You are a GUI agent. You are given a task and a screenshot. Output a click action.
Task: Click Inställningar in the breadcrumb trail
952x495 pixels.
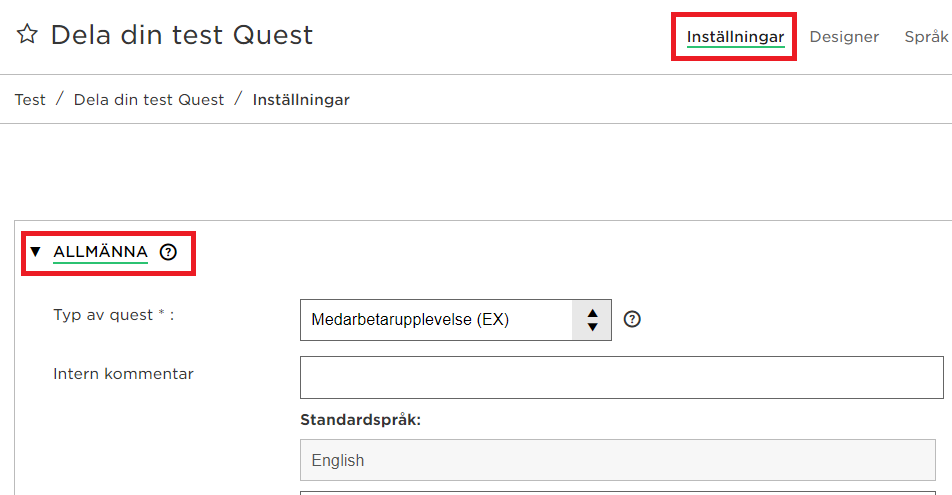click(x=301, y=100)
